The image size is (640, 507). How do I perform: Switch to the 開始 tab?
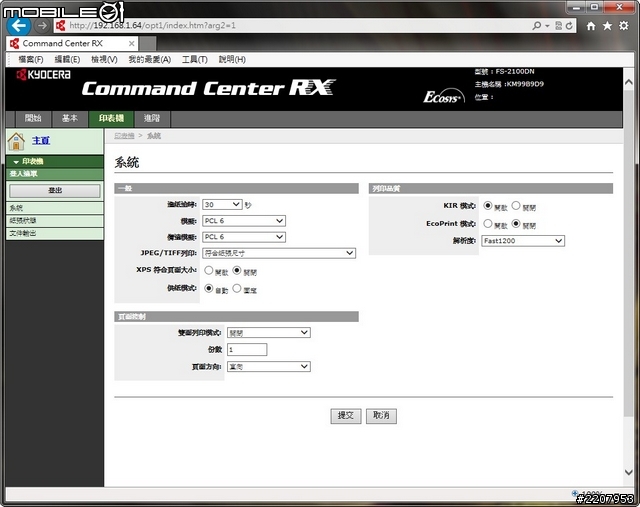coord(33,119)
